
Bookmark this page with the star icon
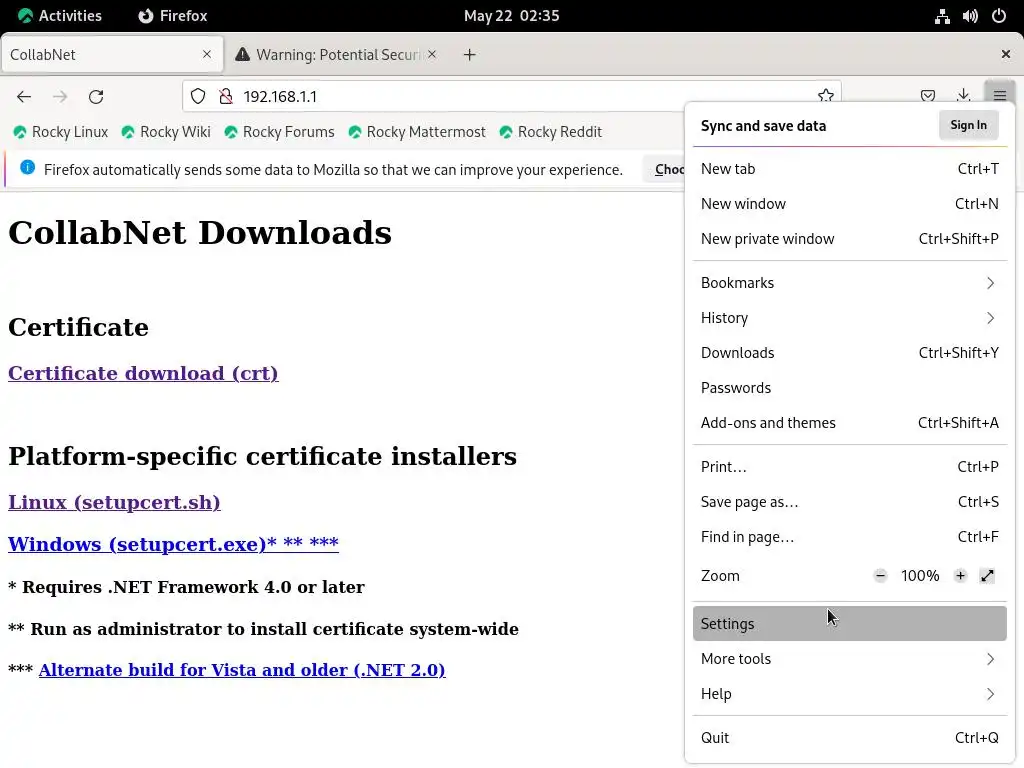pos(825,96)
